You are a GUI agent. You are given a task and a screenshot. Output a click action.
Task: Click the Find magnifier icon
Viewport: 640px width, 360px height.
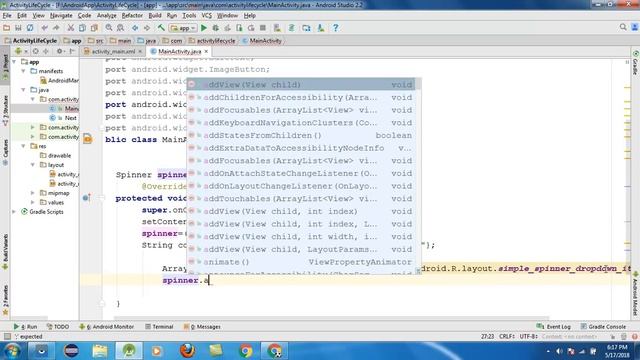pyautogui.click(x=109, y=28)
